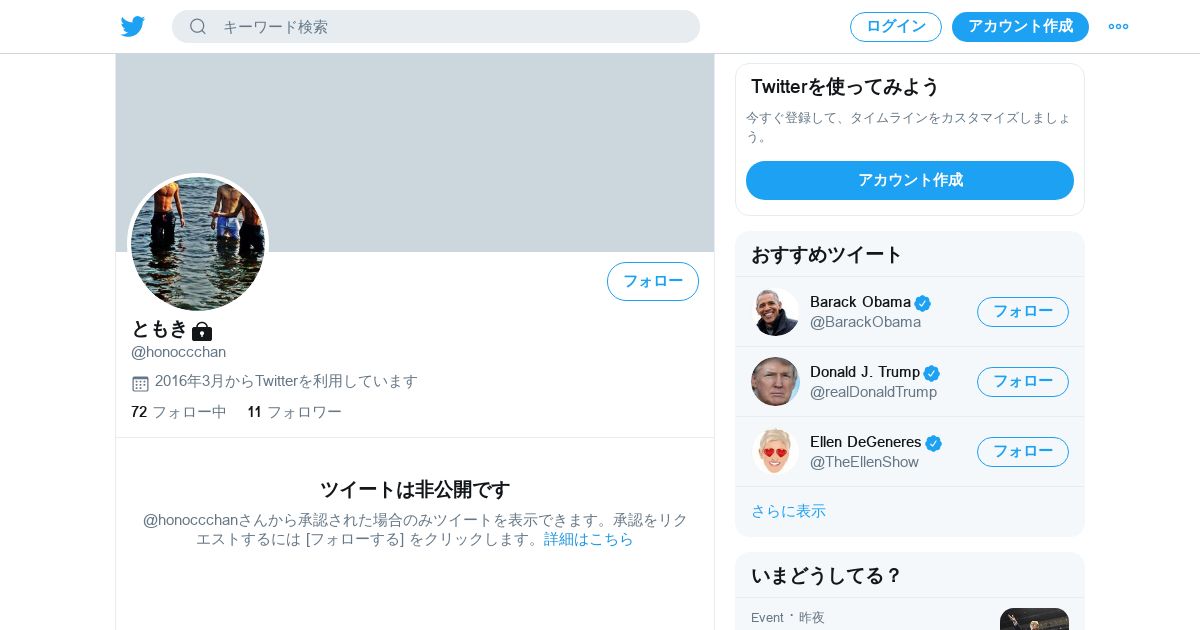
Task: Open Donald J. Trump's avatar
Action: click(x=775, y=381)
